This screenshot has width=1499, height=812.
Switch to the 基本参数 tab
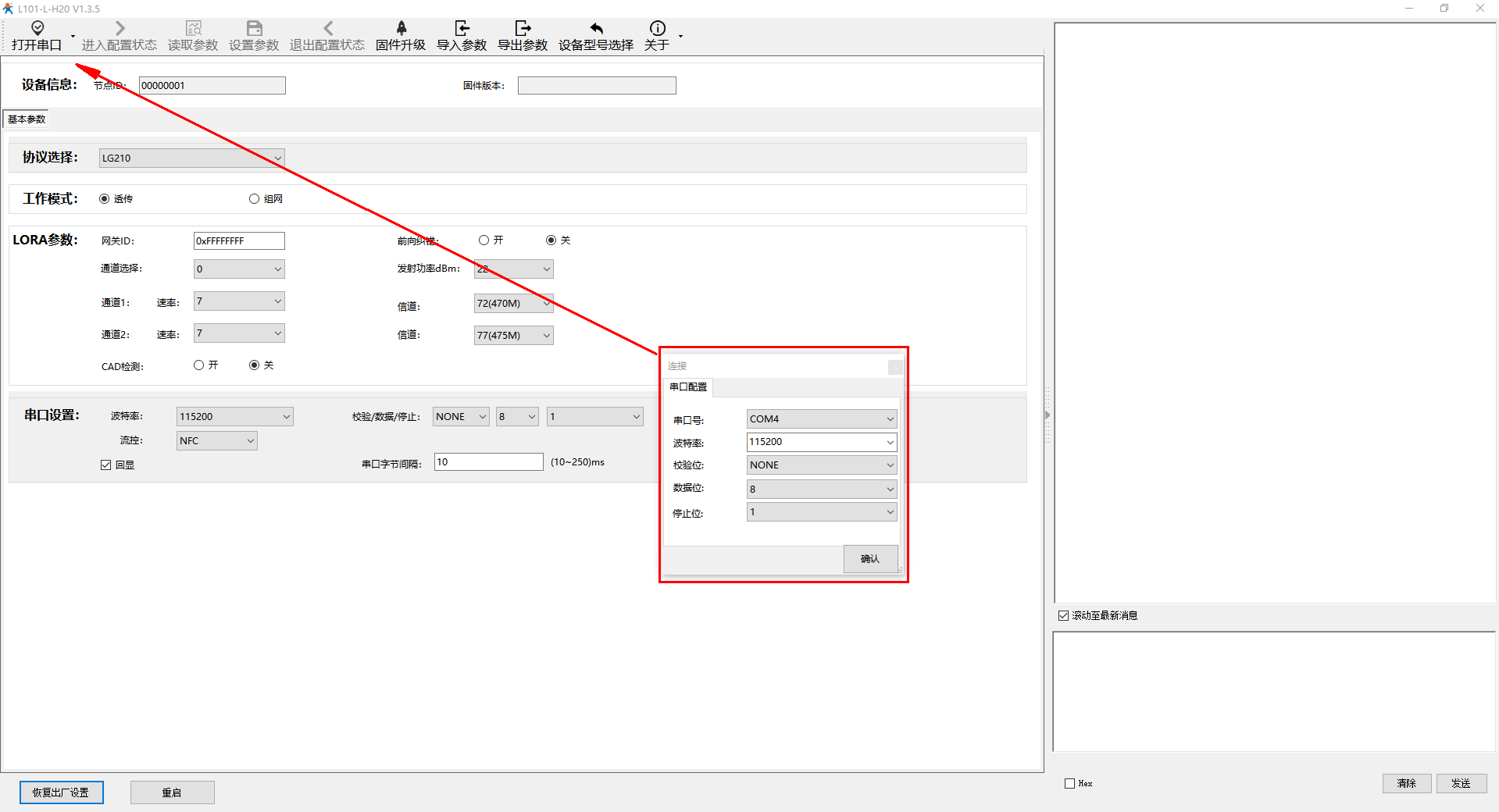[x=27, y=119]
